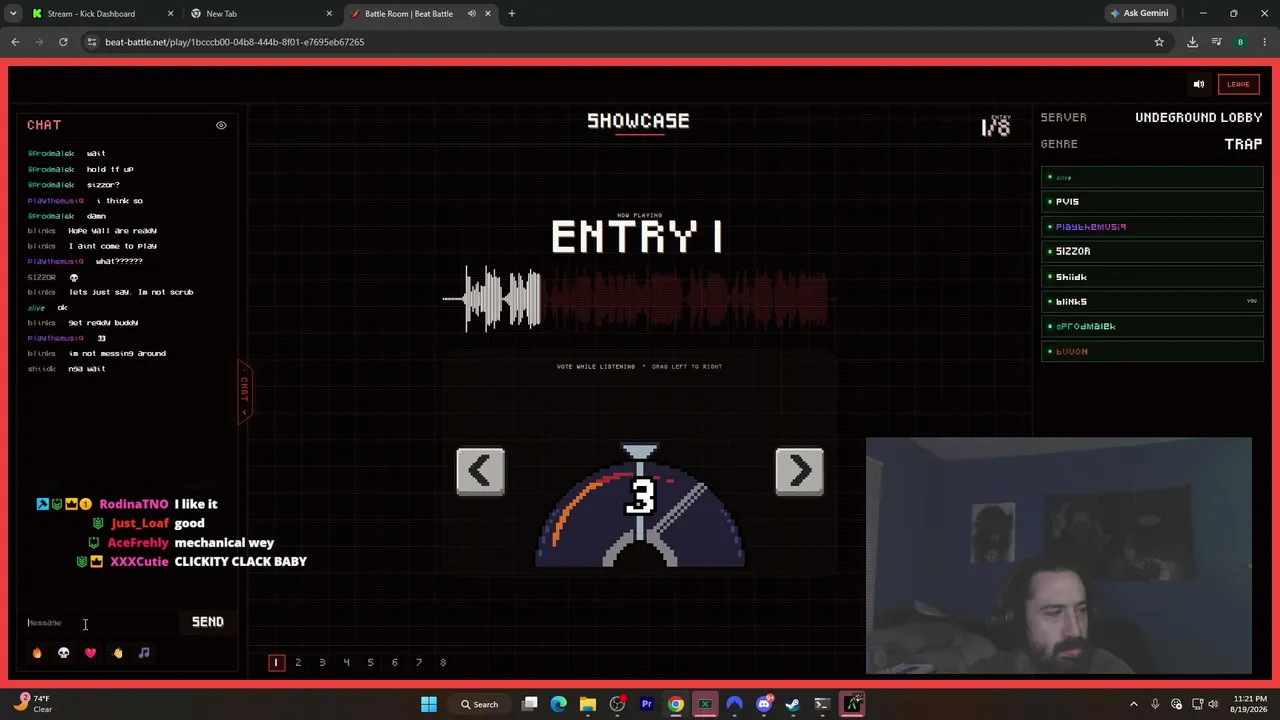The height and width of the screenshot is (720, 1280).
Task: Select entry 6 in the entry pager
Action: click(x=394, y=662)
